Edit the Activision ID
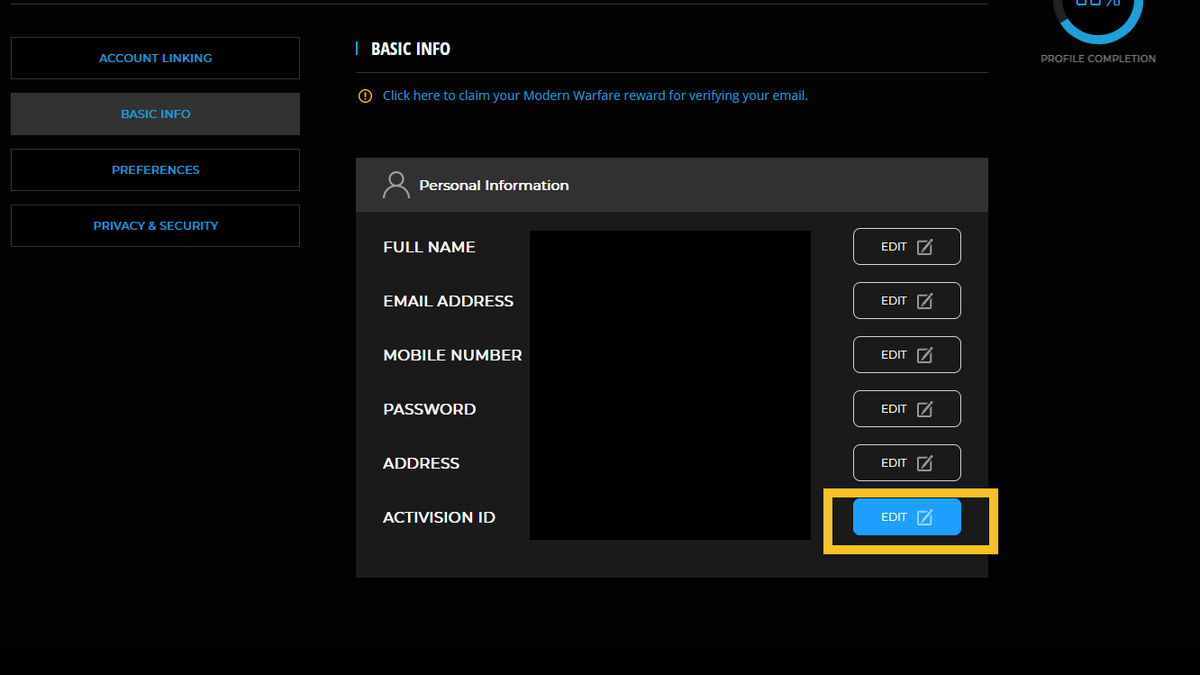Screen dimensions: 1200x675 pyautogui.click(x=907, y=517)
